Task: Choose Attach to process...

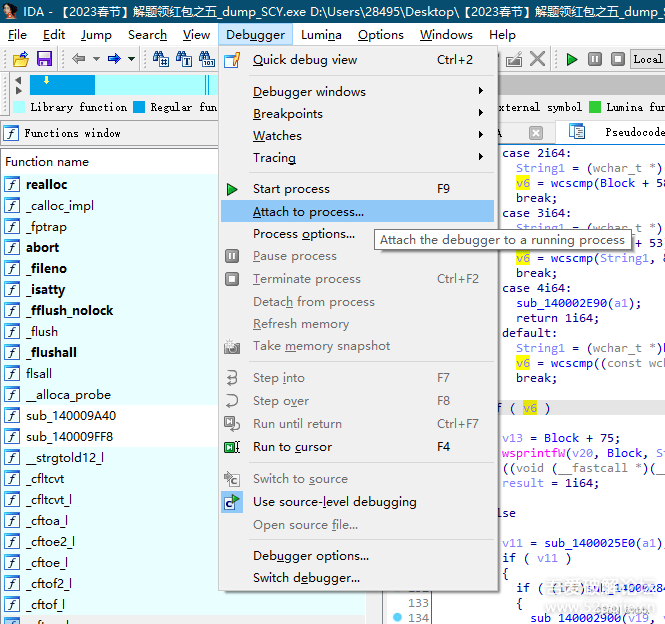Action: 358,211
